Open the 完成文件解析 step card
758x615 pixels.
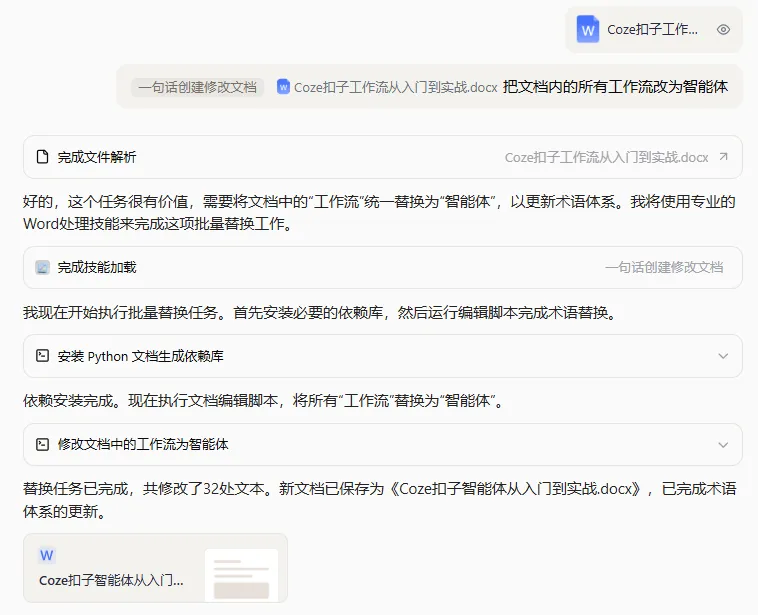pyautogui.click(x=383, y=157)
